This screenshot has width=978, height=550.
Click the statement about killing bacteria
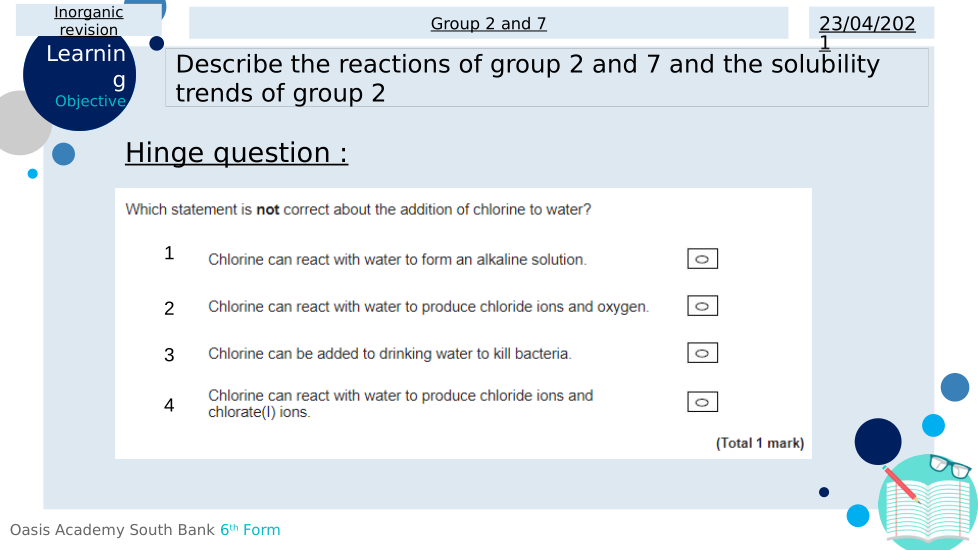(390, 353)
